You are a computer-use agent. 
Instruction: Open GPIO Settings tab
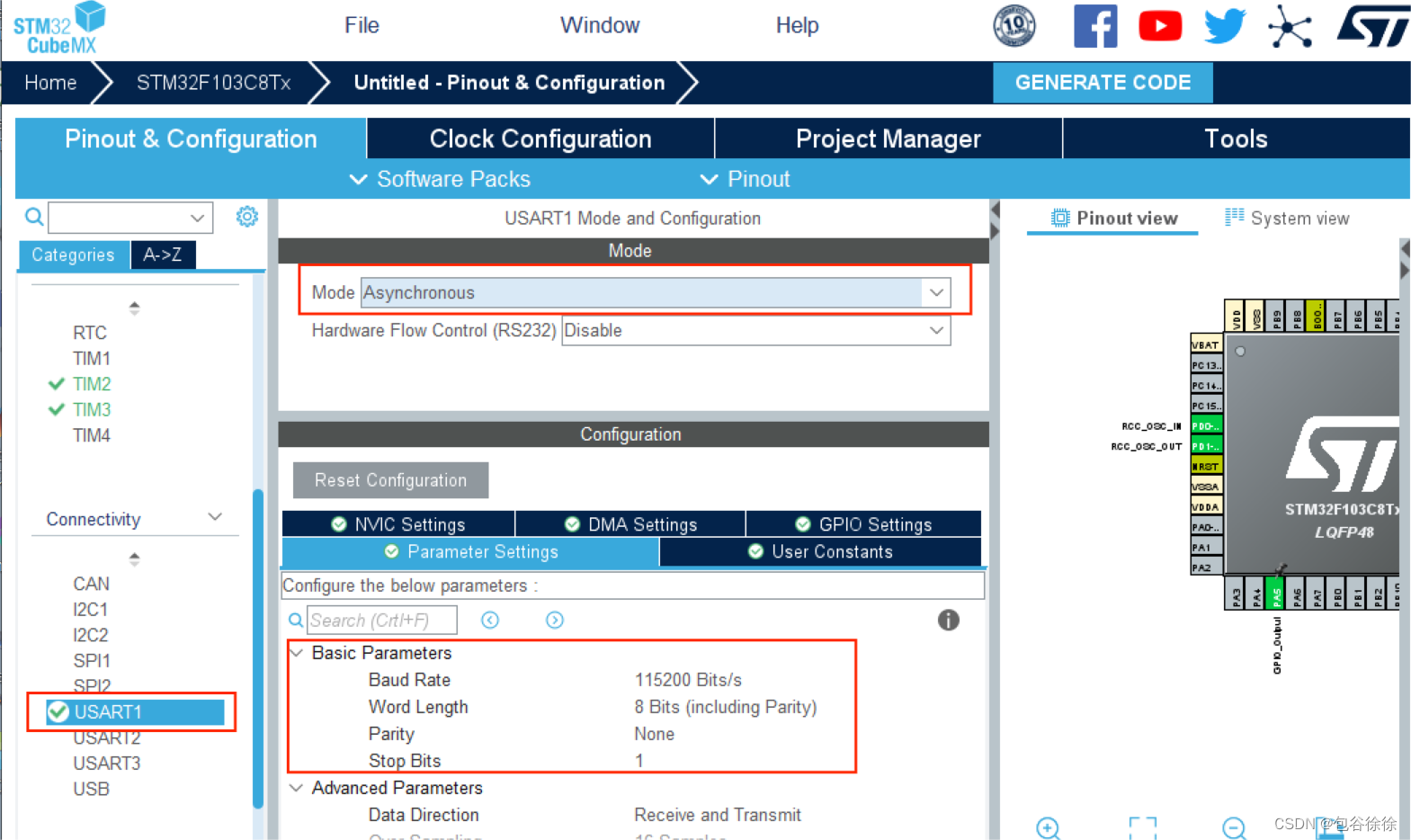[x=863, y=523]
